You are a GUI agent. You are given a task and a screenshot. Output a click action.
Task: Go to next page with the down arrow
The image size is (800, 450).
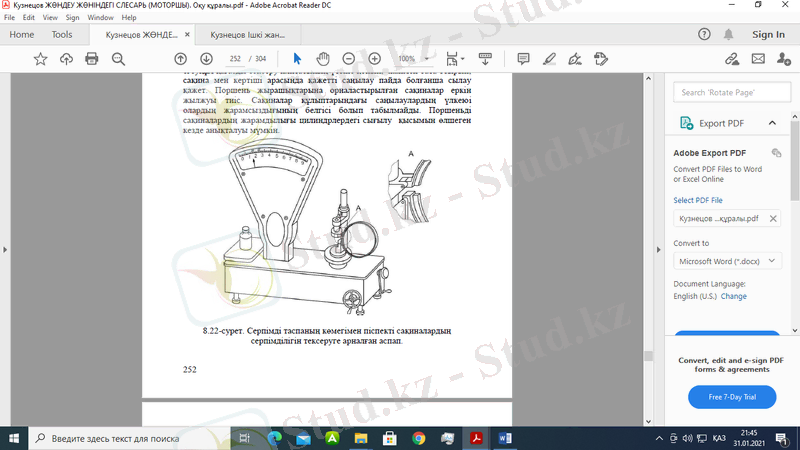[x=206, y=59]
